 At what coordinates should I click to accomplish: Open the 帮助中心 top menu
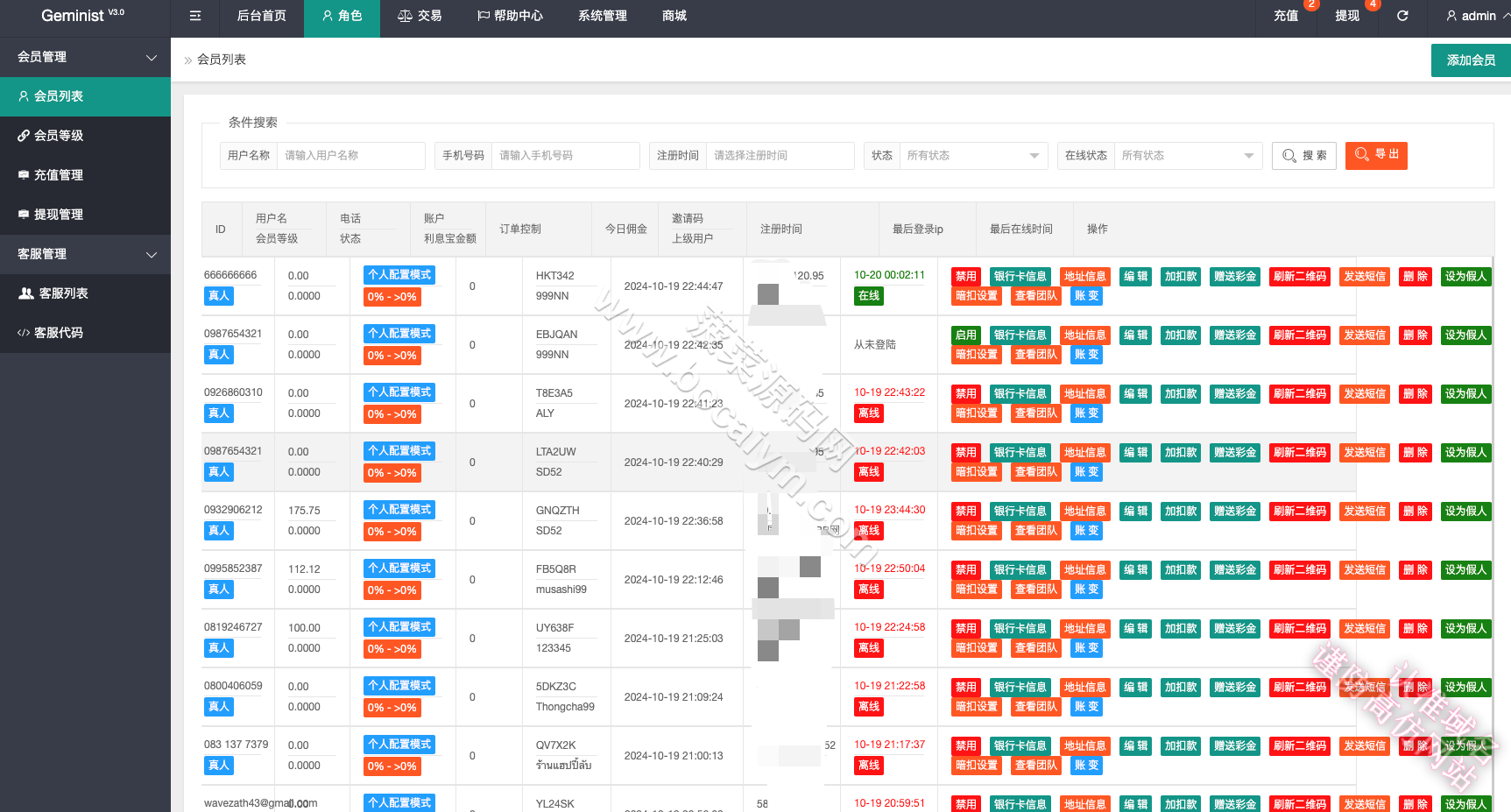click(510, 16)
